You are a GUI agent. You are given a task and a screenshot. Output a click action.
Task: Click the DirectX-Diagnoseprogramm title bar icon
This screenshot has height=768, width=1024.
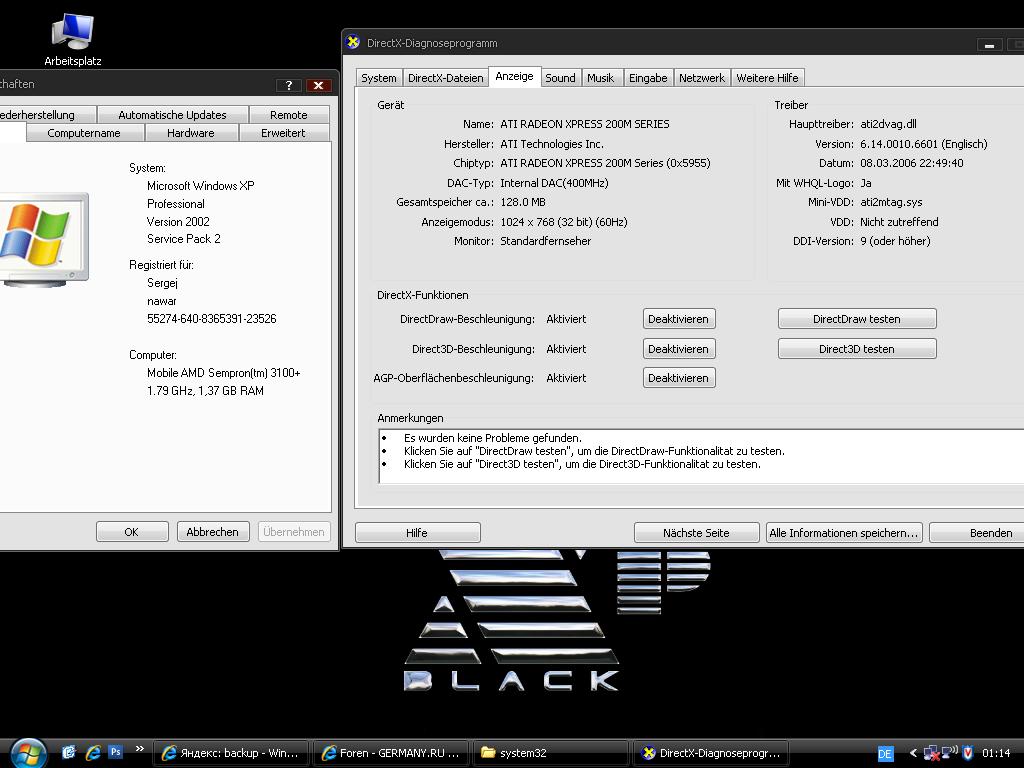pos(353,42)
